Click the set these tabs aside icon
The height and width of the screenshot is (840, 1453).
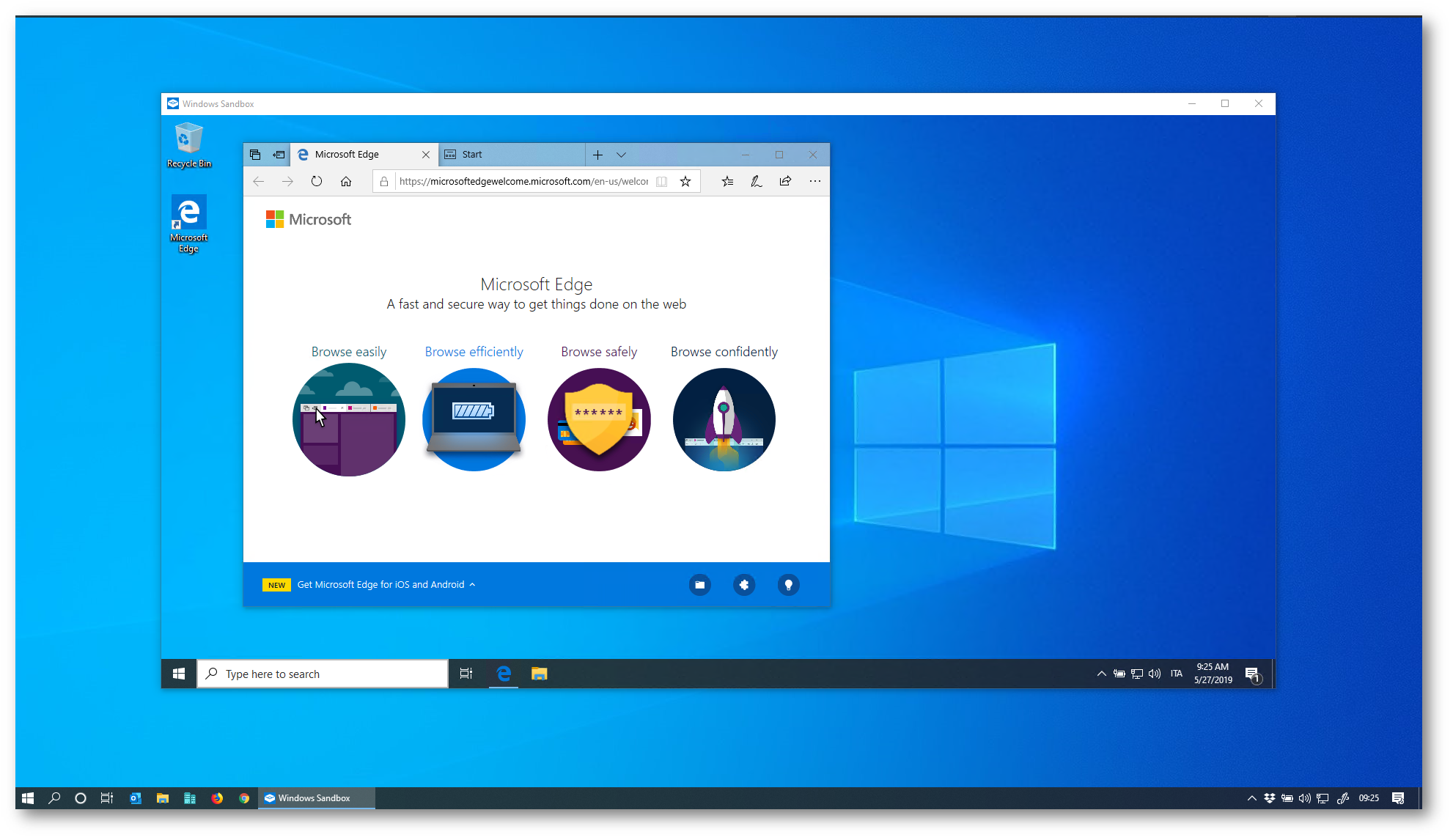tap(279, 155)
